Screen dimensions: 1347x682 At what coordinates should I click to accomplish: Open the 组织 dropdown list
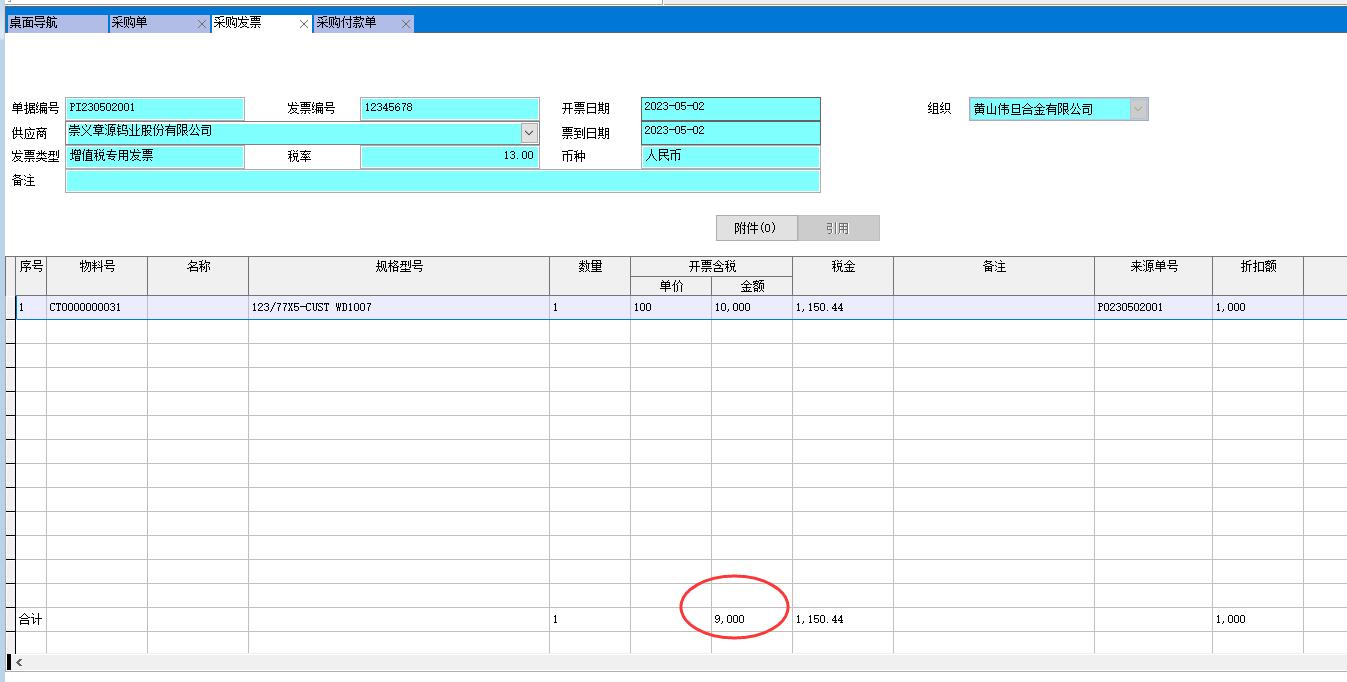pos(1138,109)
